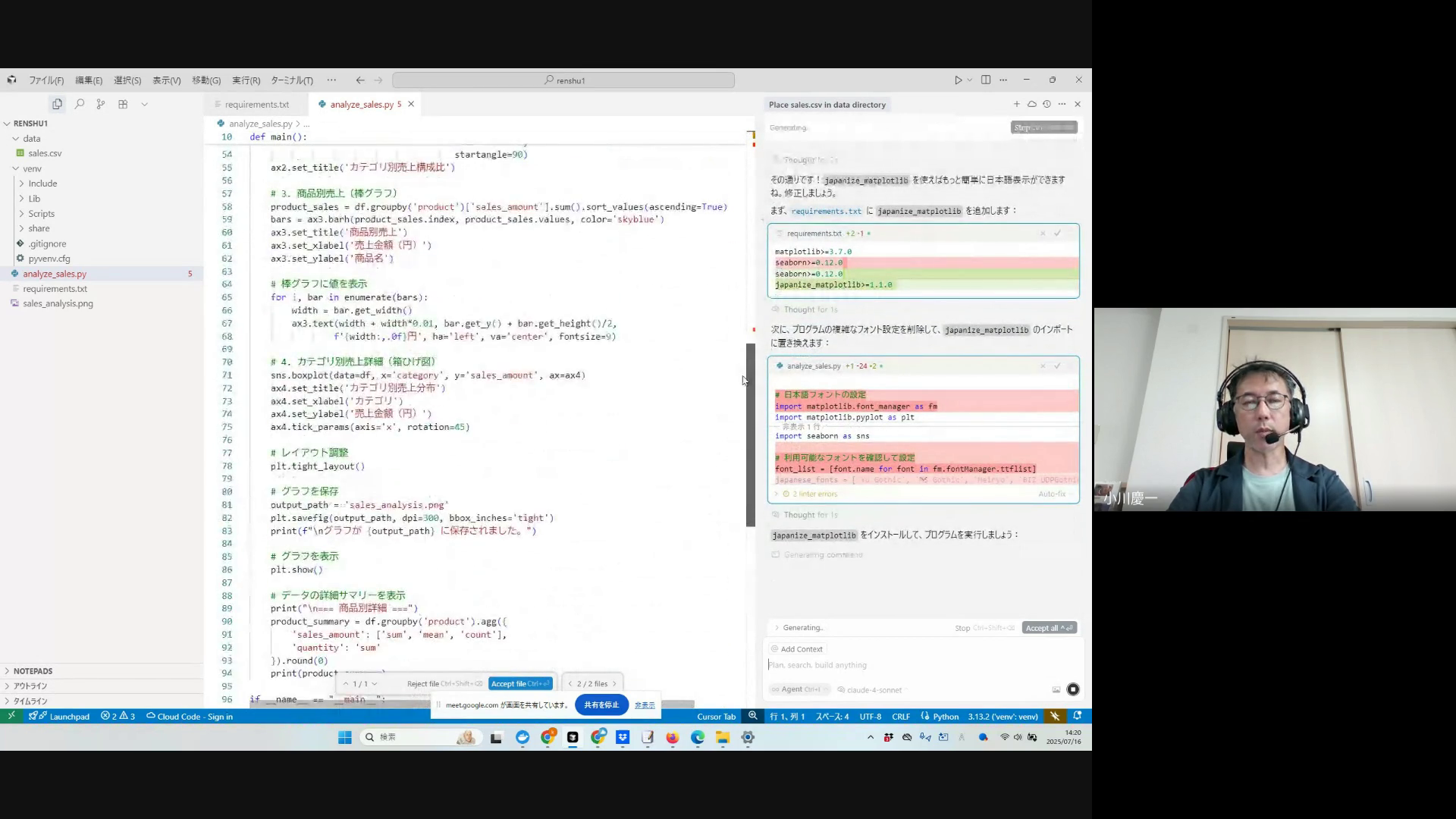This screenshot has height=819, width=1456.
Task: Click Accept file button in editor
Action: [520, 684]
